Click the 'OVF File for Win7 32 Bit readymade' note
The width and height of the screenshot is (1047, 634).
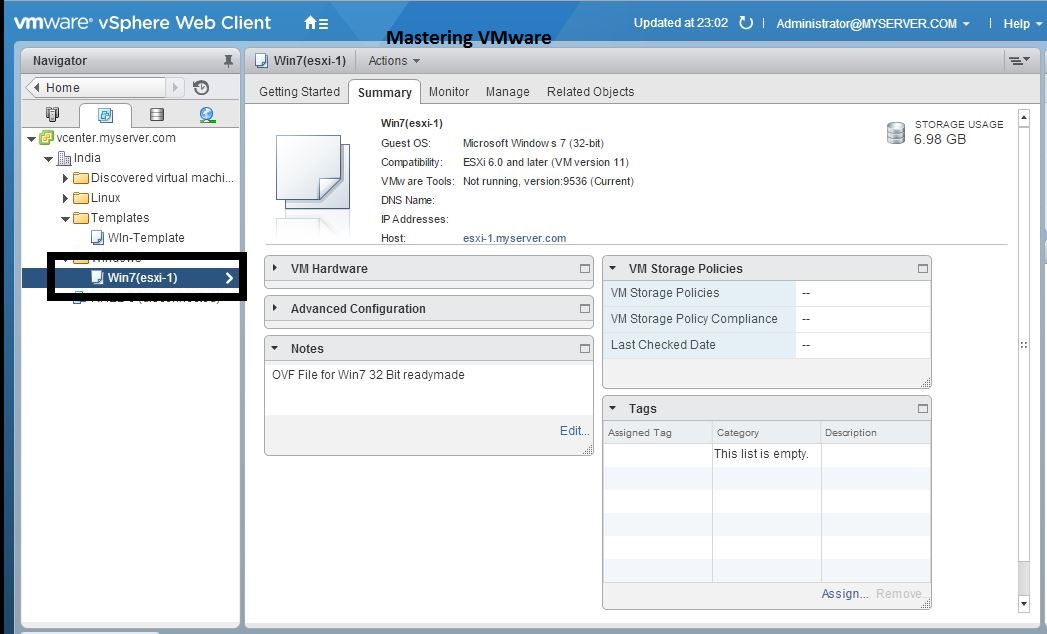point(368,375)
